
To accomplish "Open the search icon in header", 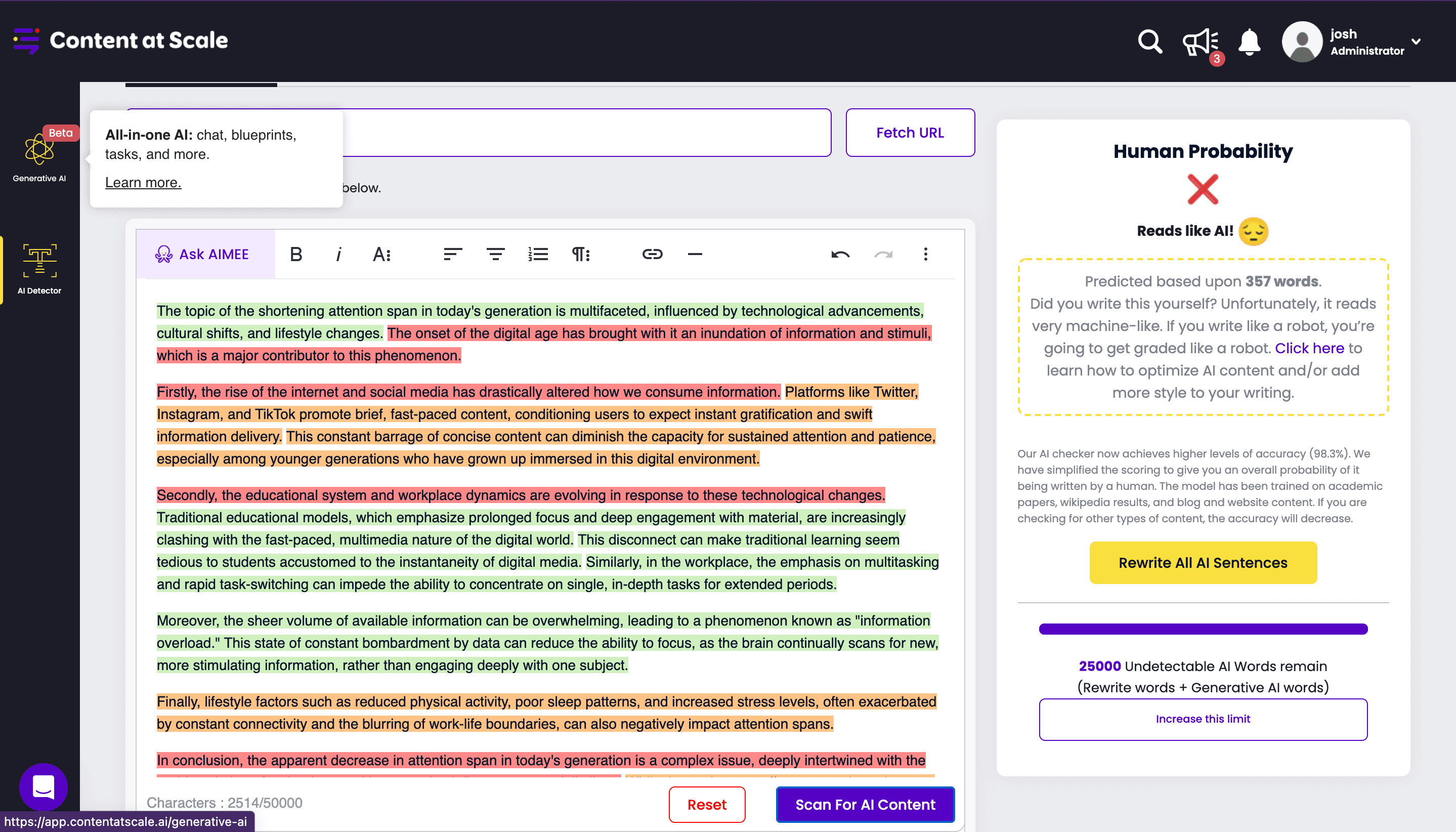I will click(1150, 41).
